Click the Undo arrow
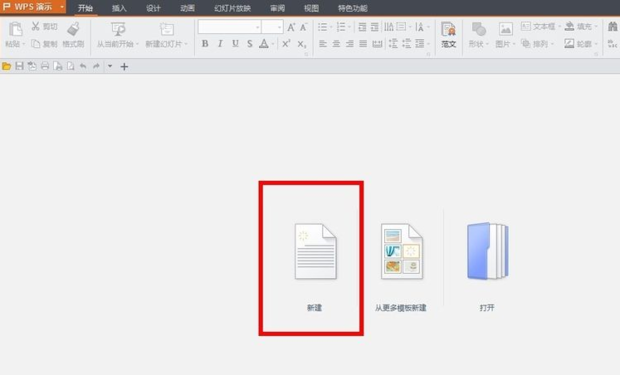The image size is (620, 375). (83, 66)
